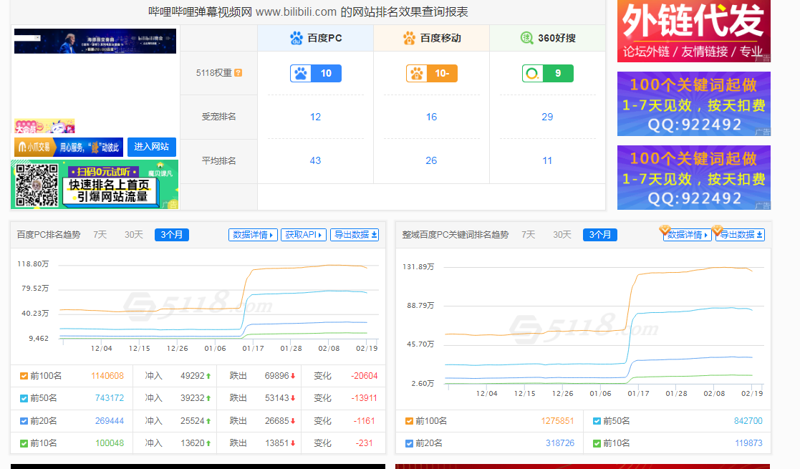The image size is (800, 469).
Task: Click 前100名 count 1140608
Action: click(107, 376)
